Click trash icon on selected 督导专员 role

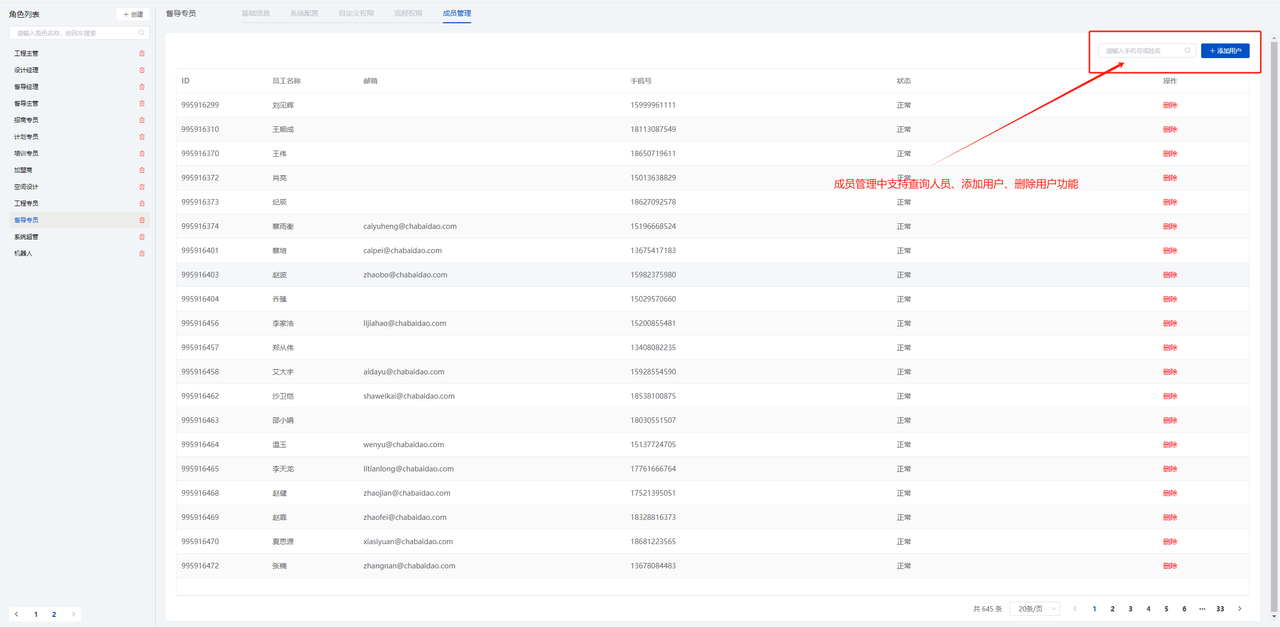click(x=142, y=220)
